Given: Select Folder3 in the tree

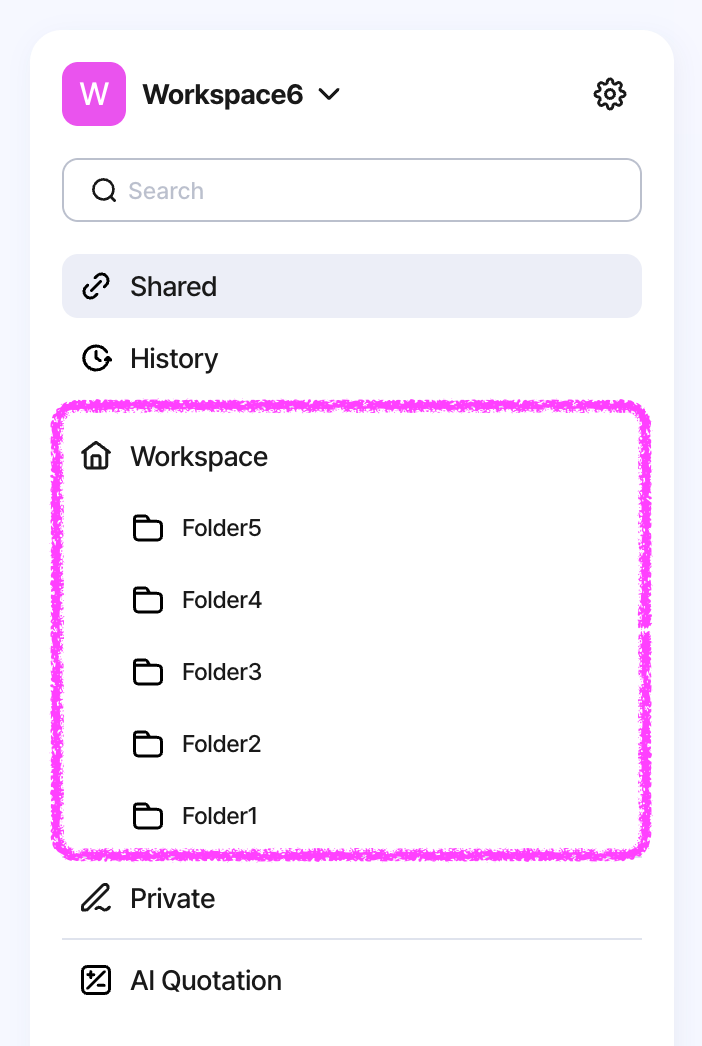Looking at the screenshot, I should (x=352, y=672).
